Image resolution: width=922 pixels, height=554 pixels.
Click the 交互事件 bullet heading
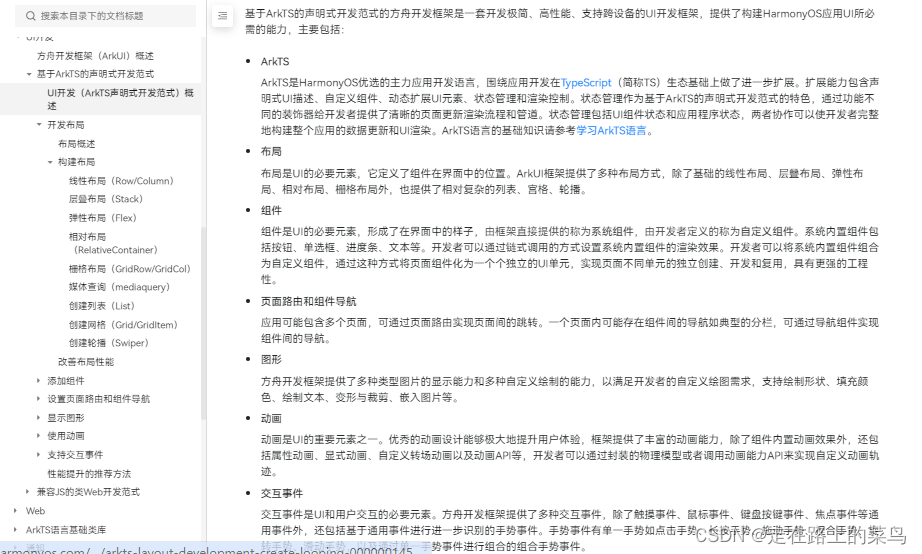pos(282,493)
